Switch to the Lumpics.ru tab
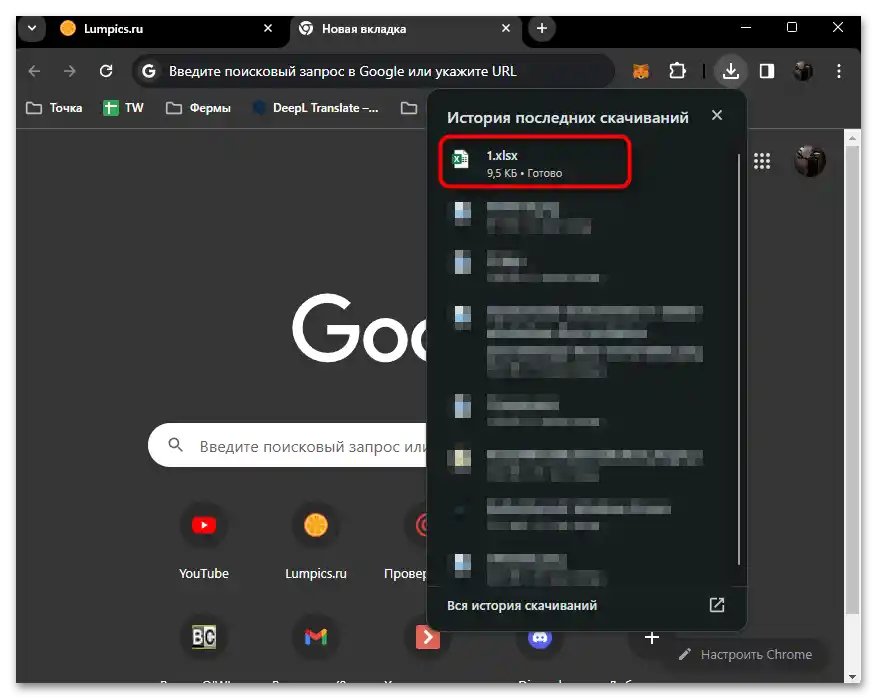This screenshot has width=877, height=699. click(x=168, y=29)
